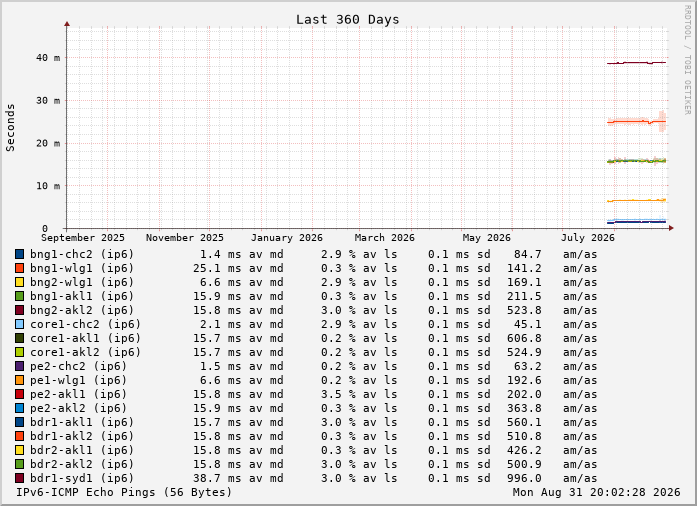Click the maroon bdr1-syd1 line in graph
Screen dimensions: 697x506
click(x=637, y=63)
